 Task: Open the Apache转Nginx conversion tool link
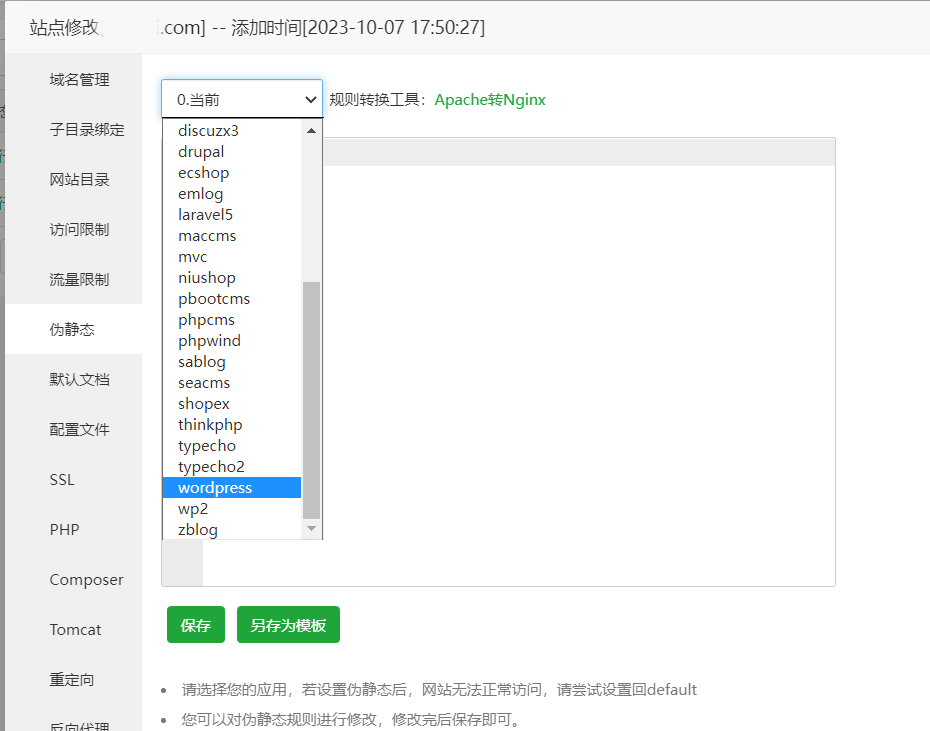(x=490, y=100)
